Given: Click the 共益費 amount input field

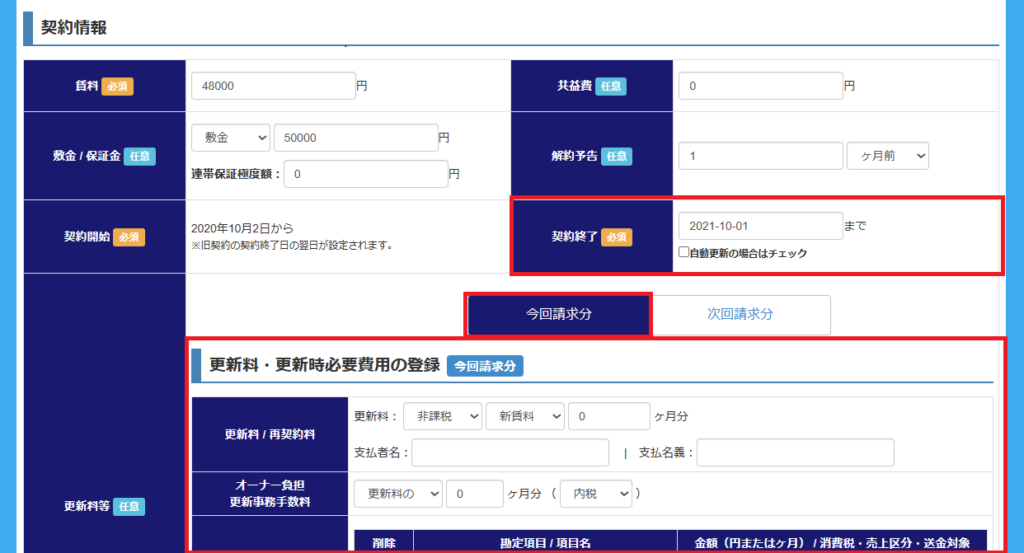Looking at the screenshot, I should point(759,86).
